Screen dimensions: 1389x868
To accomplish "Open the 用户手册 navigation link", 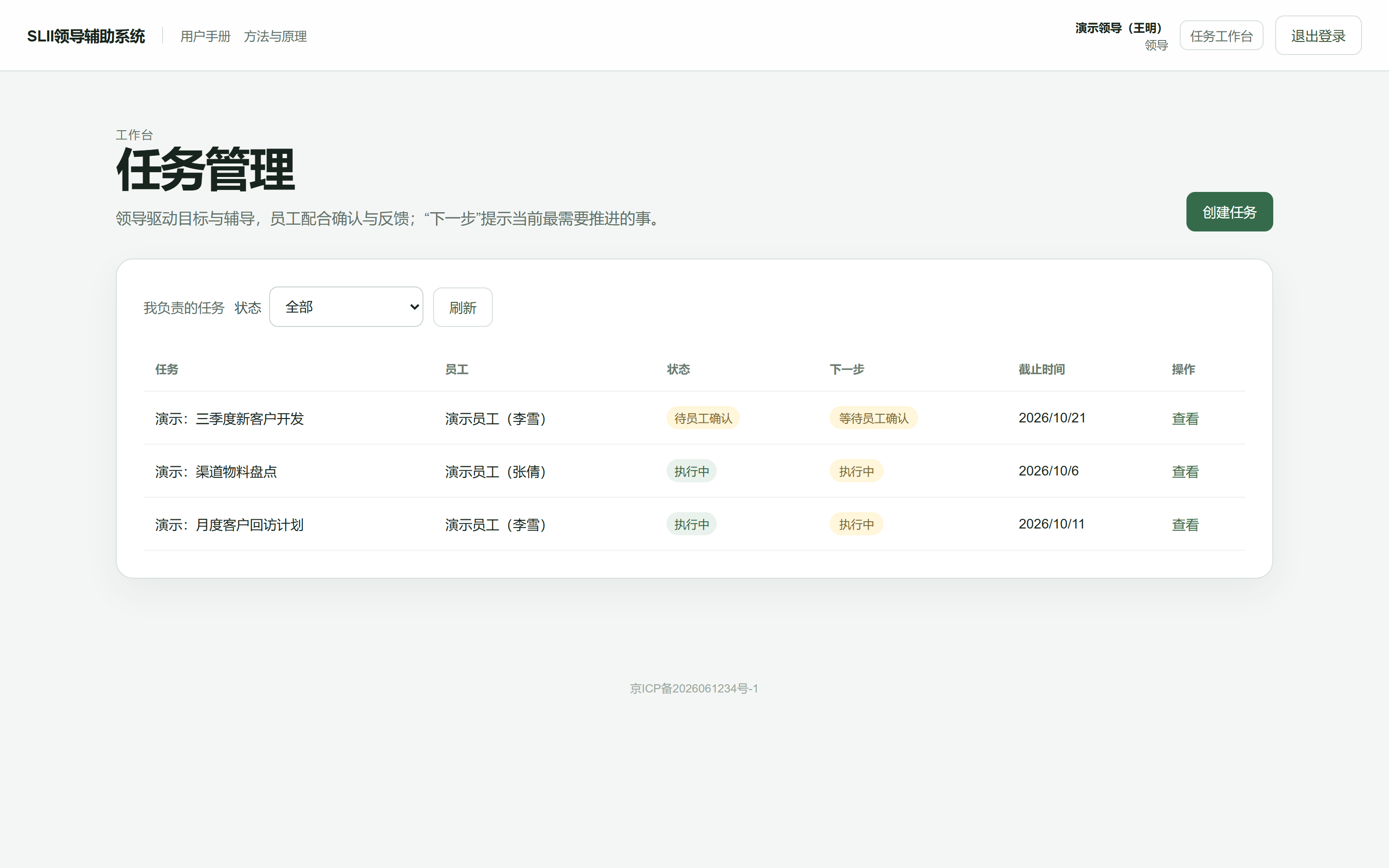I will pos(205,36).
